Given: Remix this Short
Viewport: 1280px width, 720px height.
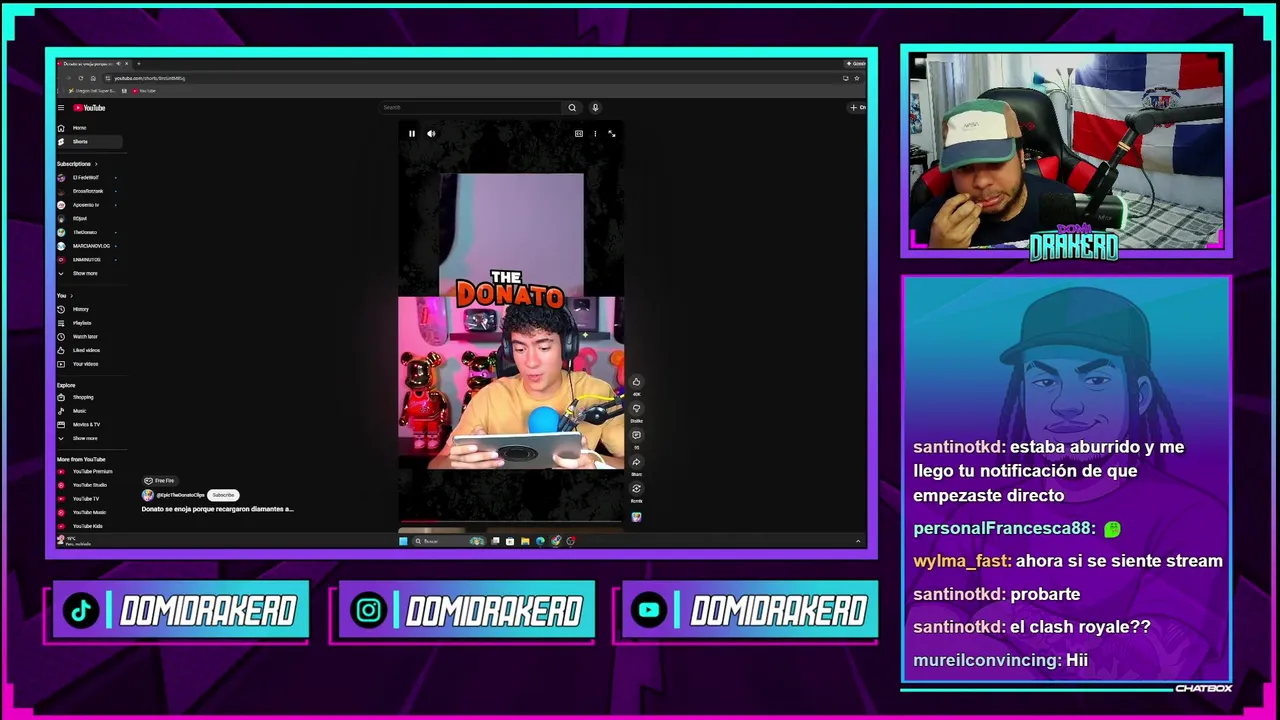Looking at the screenshot, I should [636, 490].
